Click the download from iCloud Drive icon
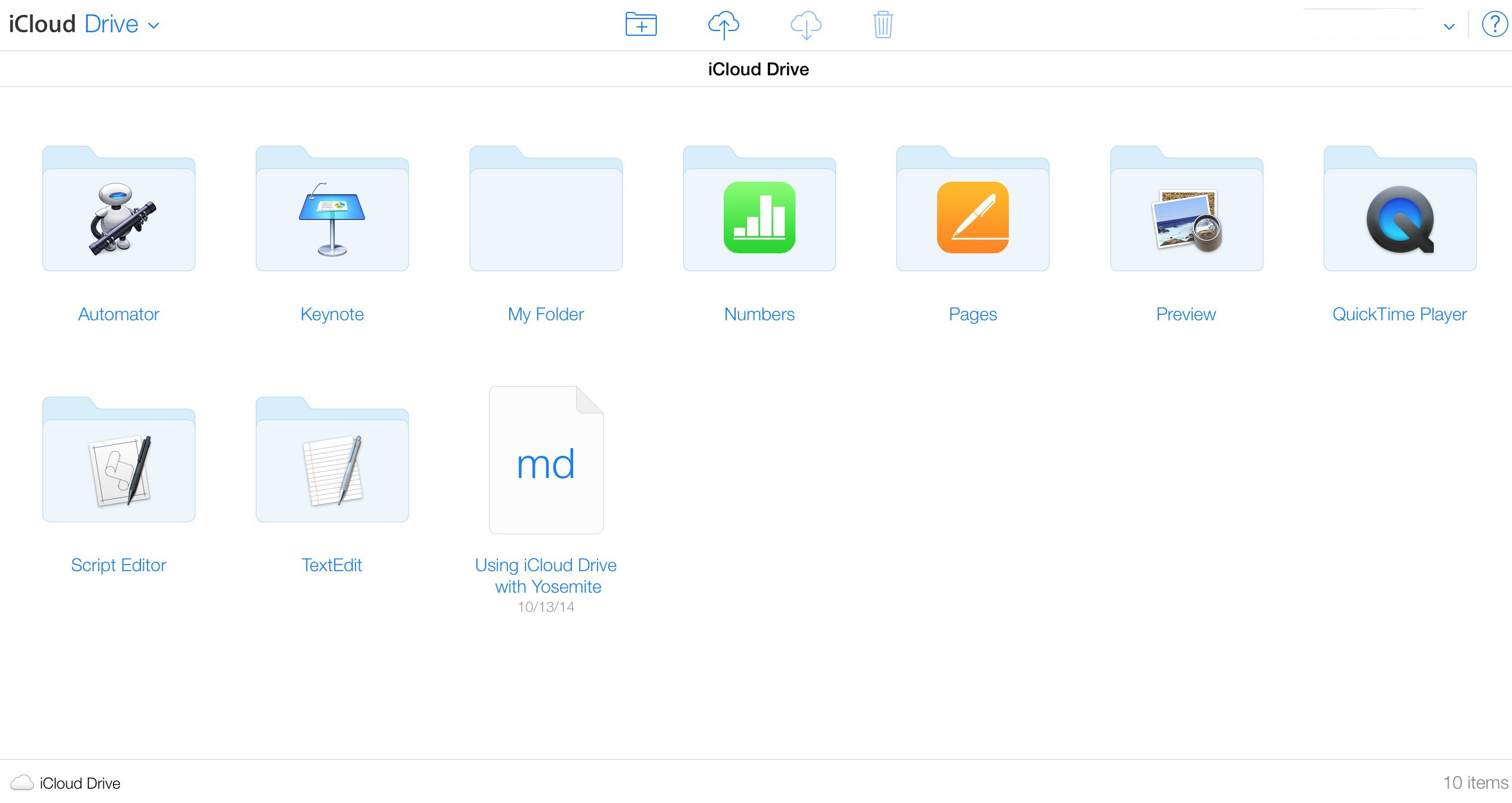 point(806,24)
